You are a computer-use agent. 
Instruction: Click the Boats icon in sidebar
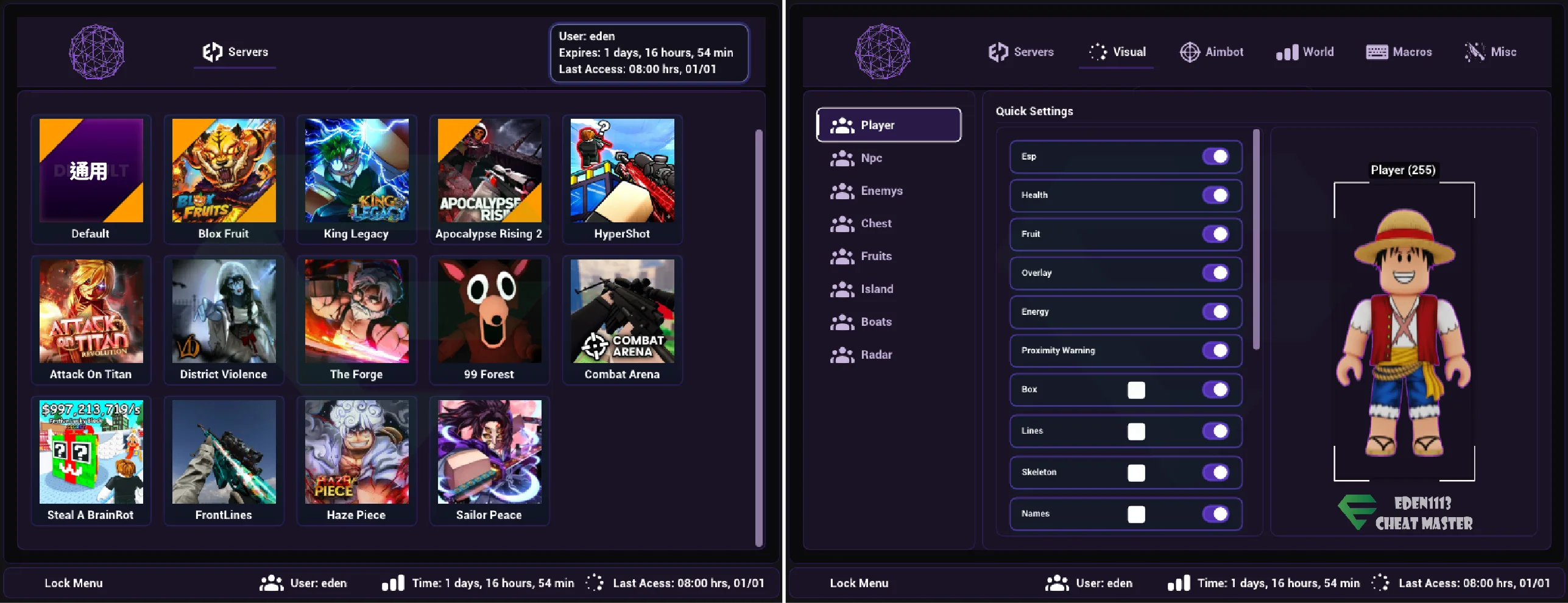click(842, 322)
